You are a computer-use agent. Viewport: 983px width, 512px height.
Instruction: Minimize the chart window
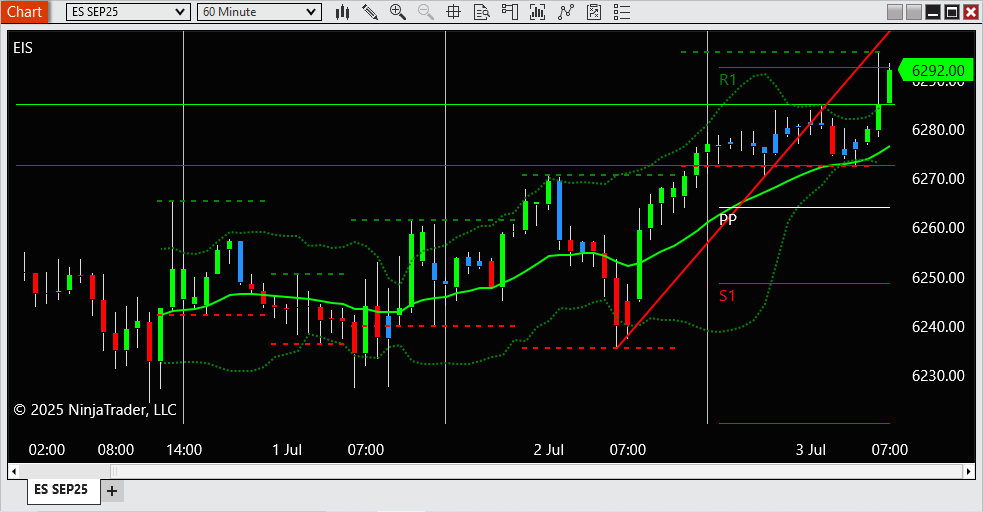(x=933, y=12)
